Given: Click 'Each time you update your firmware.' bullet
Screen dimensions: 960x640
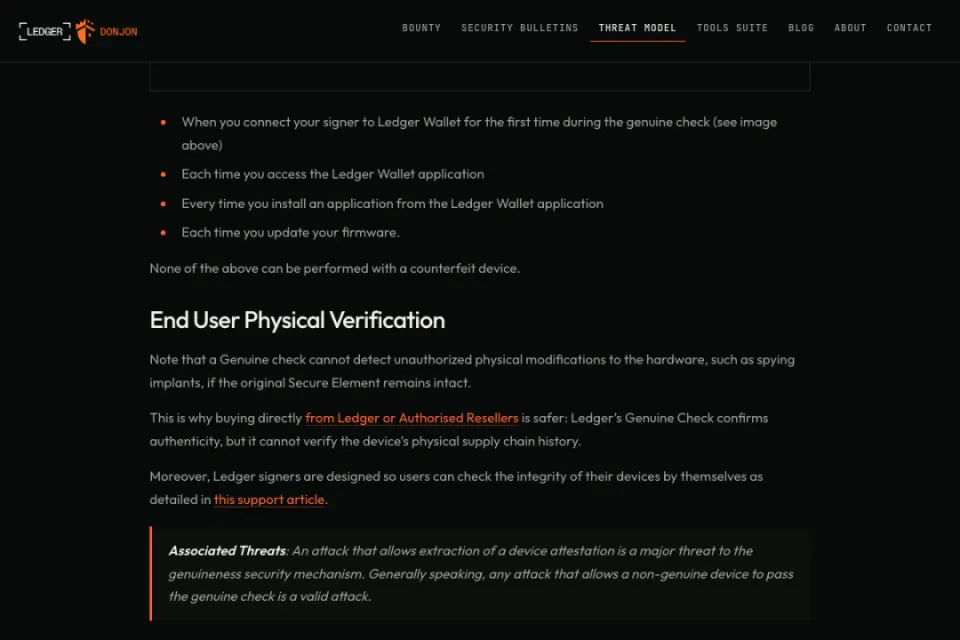Looking at the screenshot, I should (x=290, y=233).
